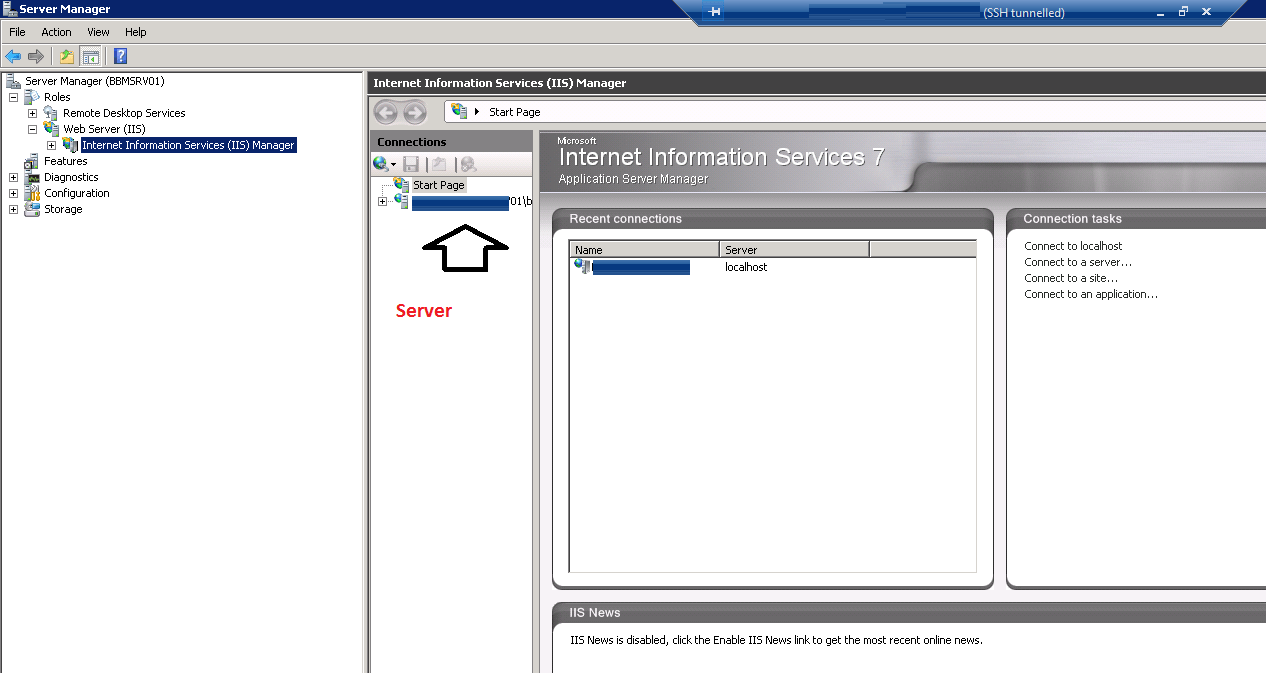Click the Roles node icon
The height and width of the screenshot is (673, 1266).
coord(32,97)
